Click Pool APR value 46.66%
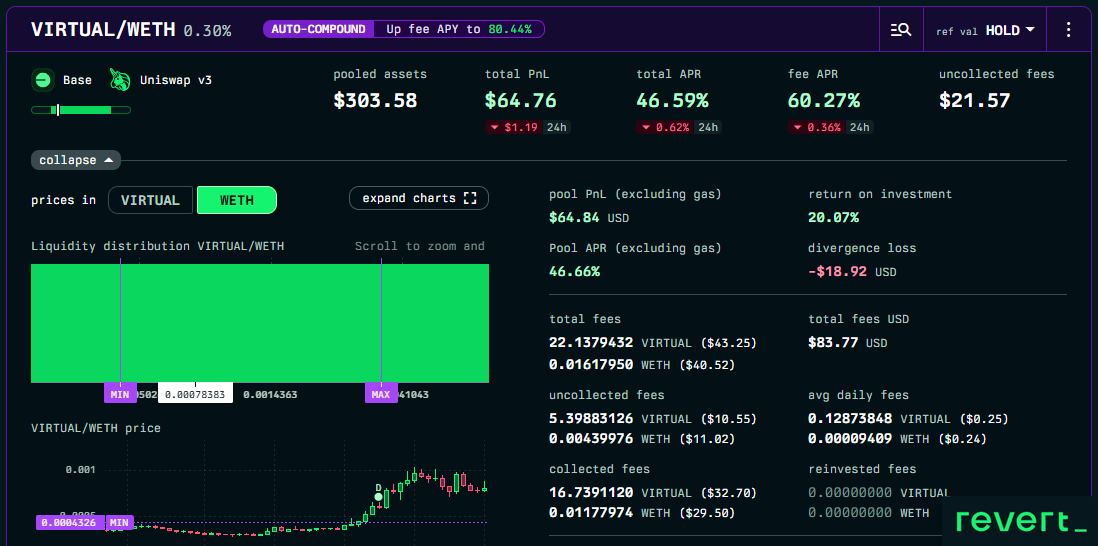Viewport: 1098px width, 546px height. tap(574, 271)
